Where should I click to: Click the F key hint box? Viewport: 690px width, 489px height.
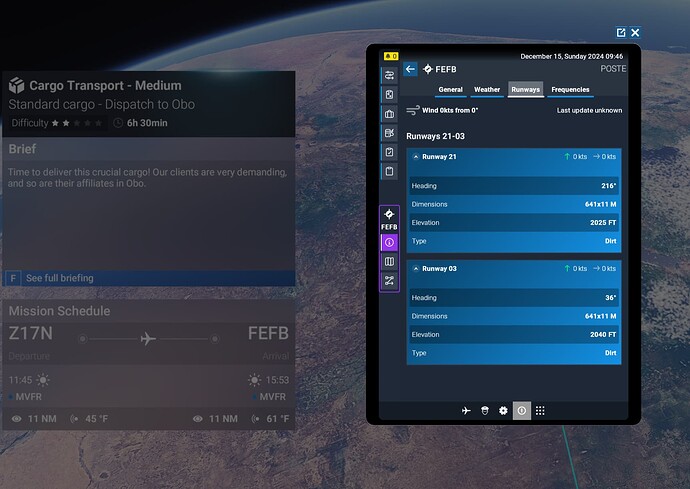tap(13, 278)
